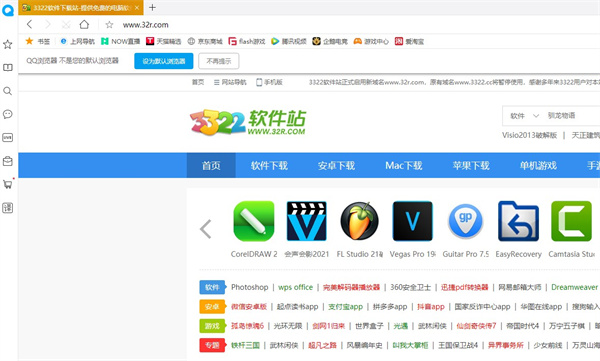Open 手机版 link

[269, 82]
